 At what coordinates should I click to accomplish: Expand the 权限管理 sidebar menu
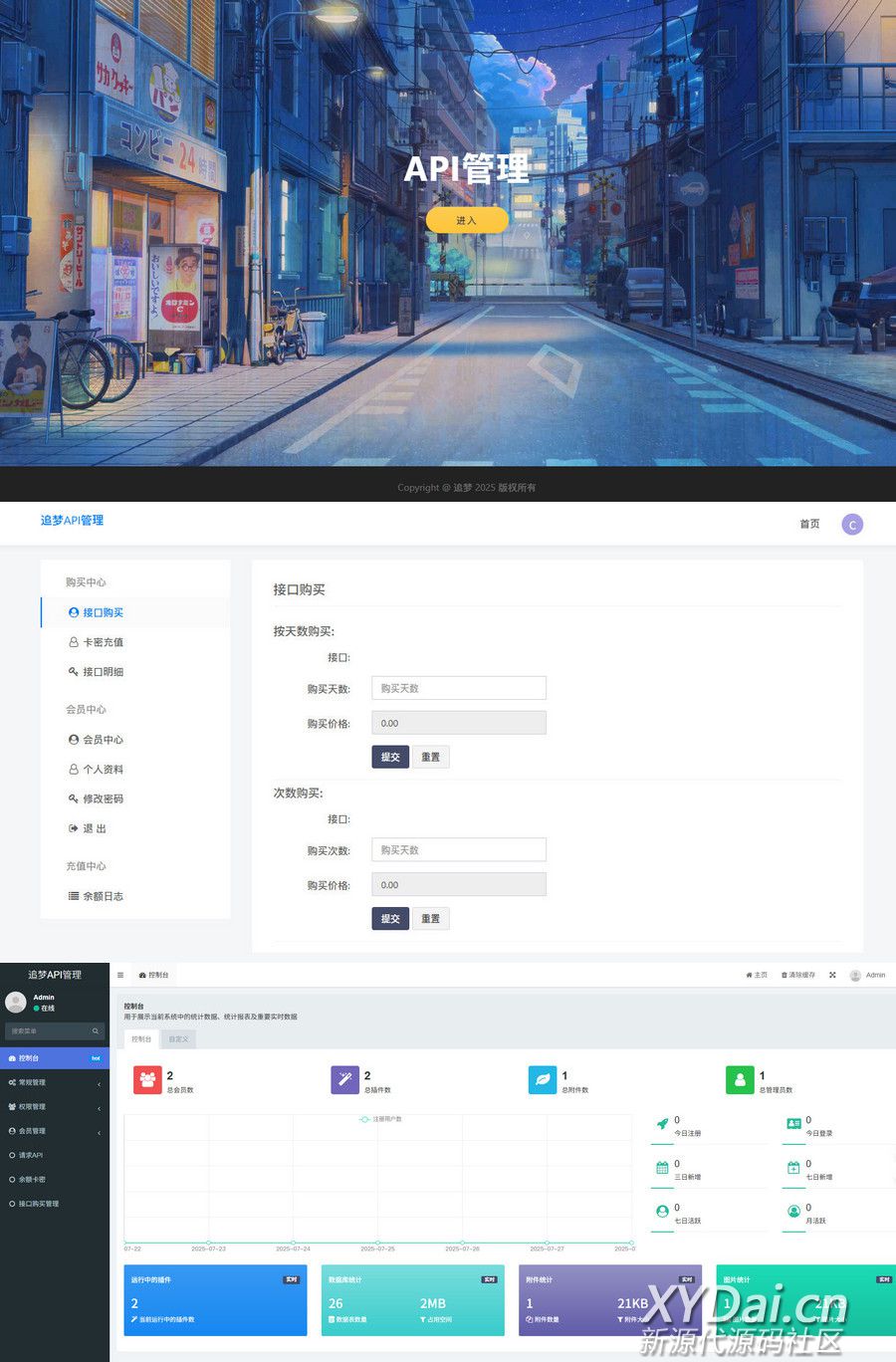click(x=54, y=1106)
